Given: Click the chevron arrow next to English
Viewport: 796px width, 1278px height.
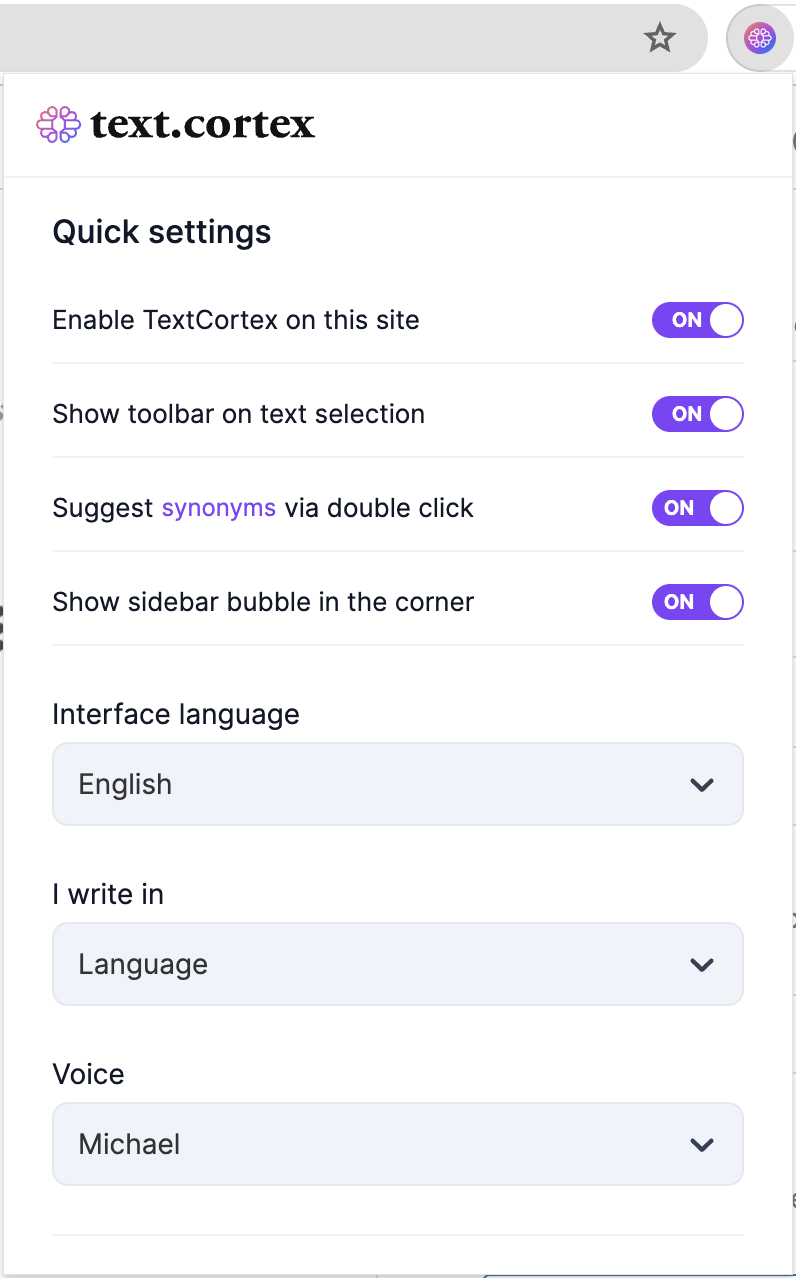Looking at the screenshot, I should (x=702, y=785).
